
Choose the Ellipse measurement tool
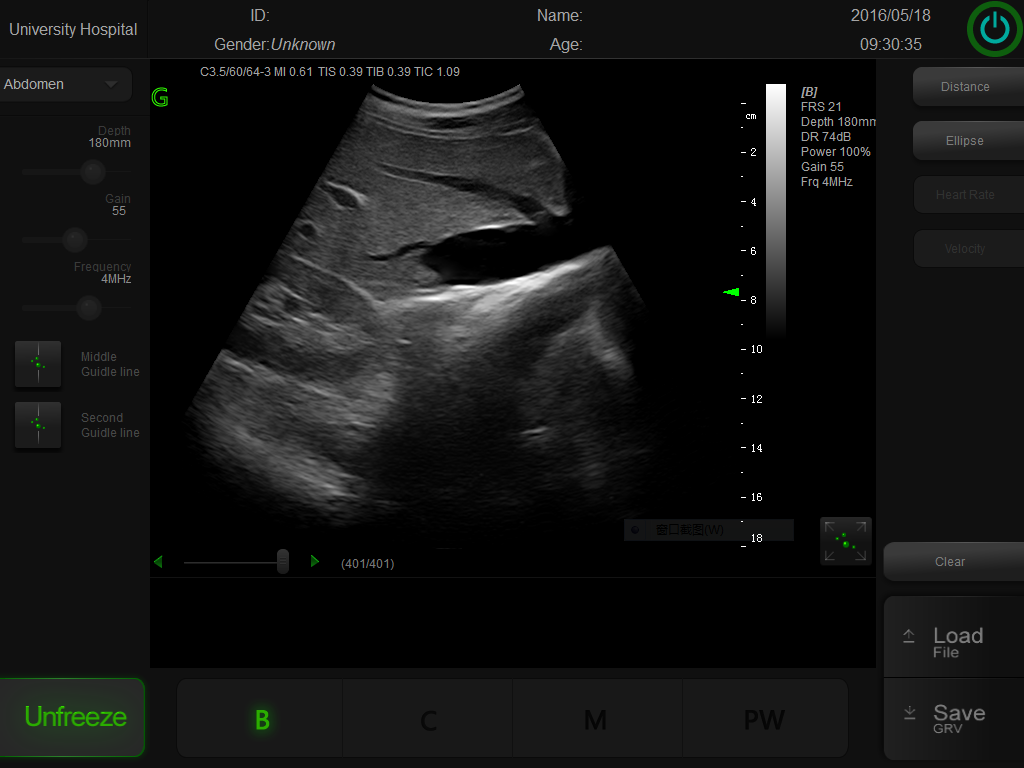964,141
